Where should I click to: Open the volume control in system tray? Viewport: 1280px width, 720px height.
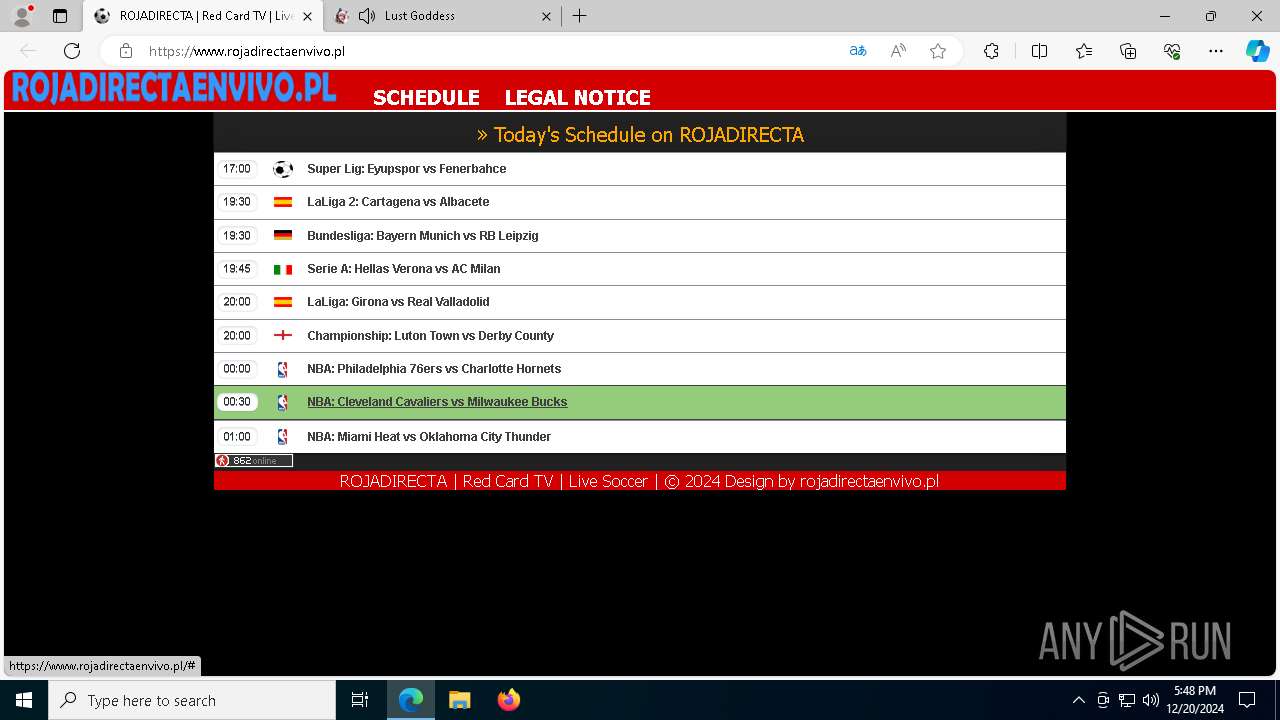(x=1151, y=700)
